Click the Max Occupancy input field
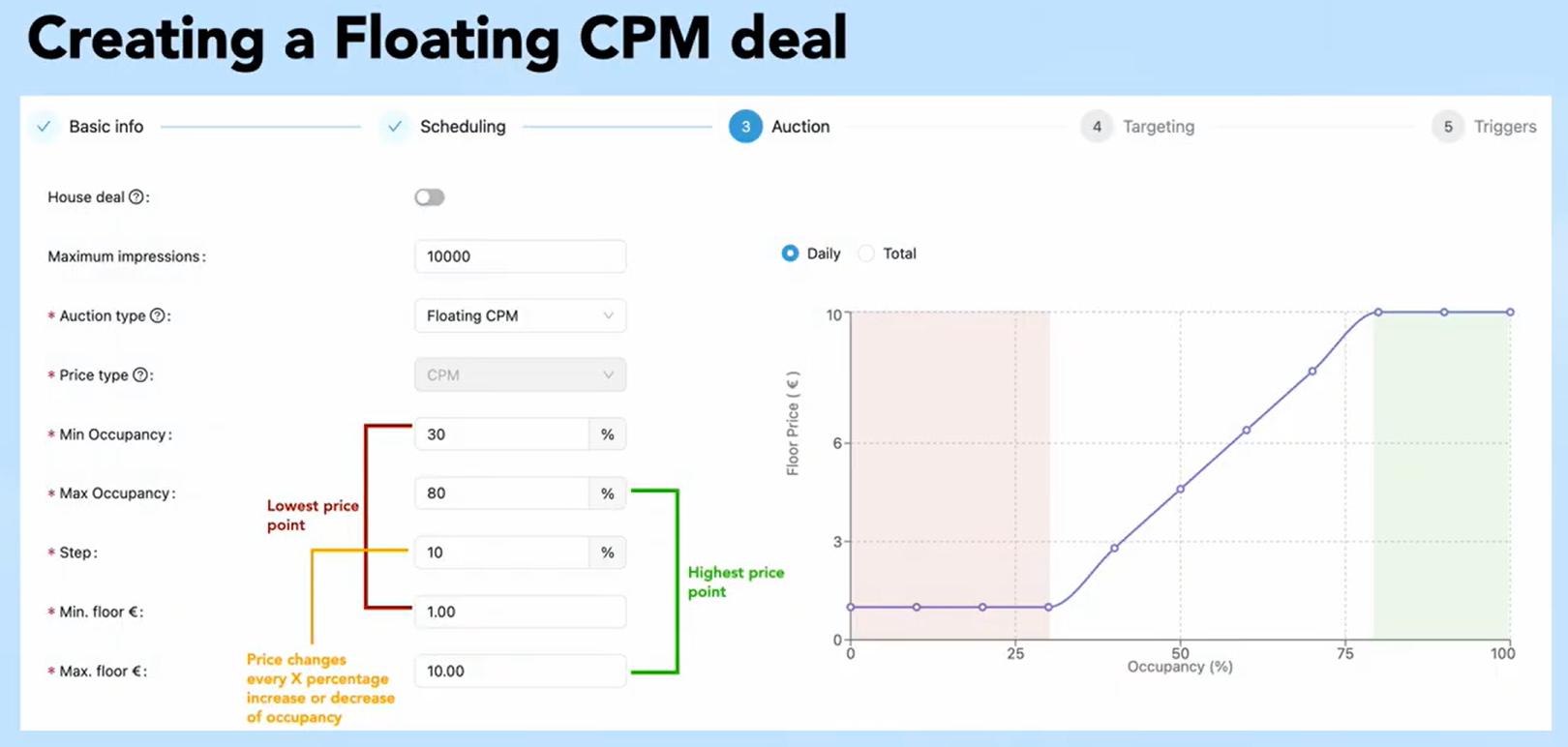 (x=501, y=493)
